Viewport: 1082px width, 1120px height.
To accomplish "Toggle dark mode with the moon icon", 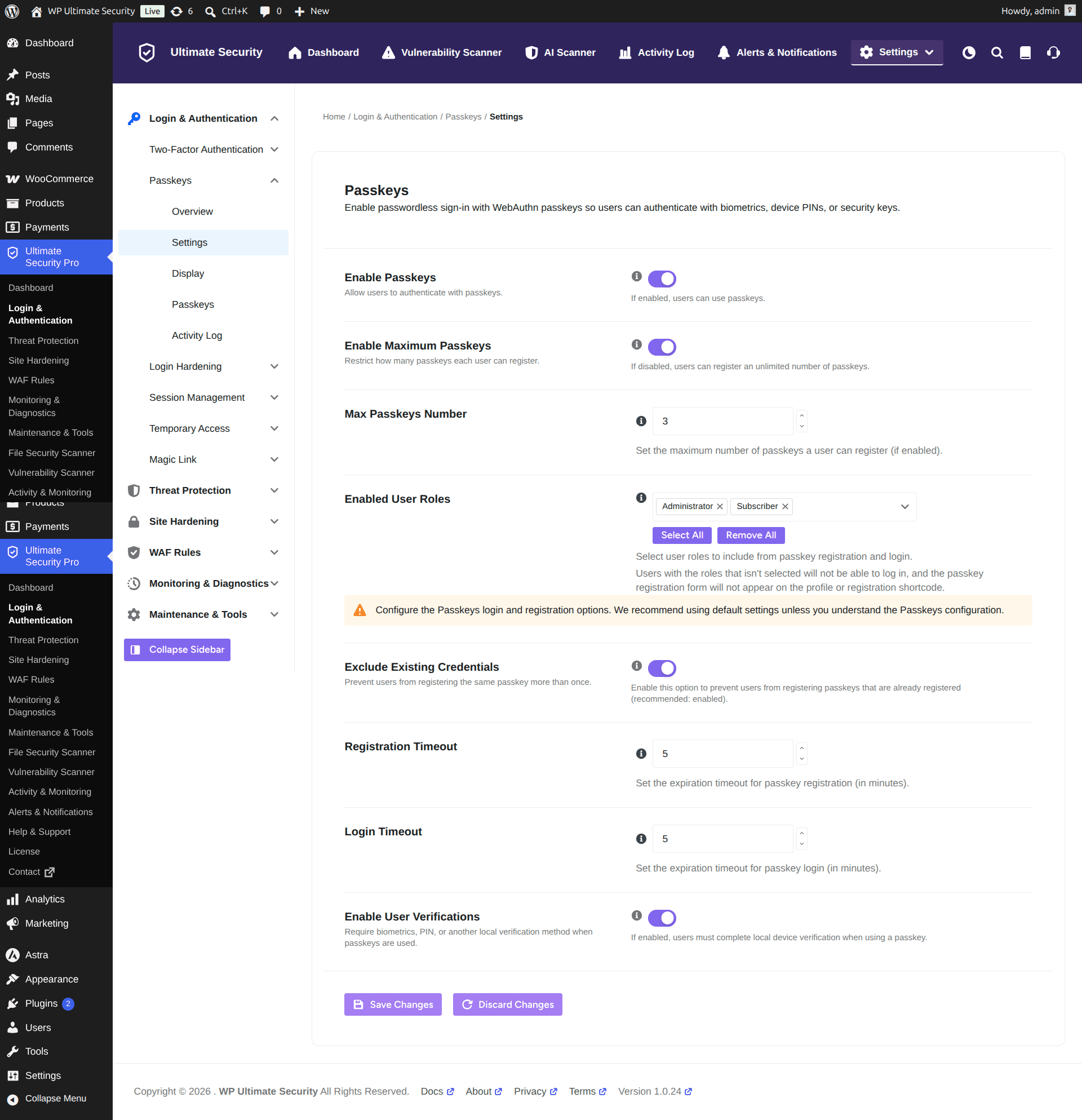I will (x=968, y=52).
